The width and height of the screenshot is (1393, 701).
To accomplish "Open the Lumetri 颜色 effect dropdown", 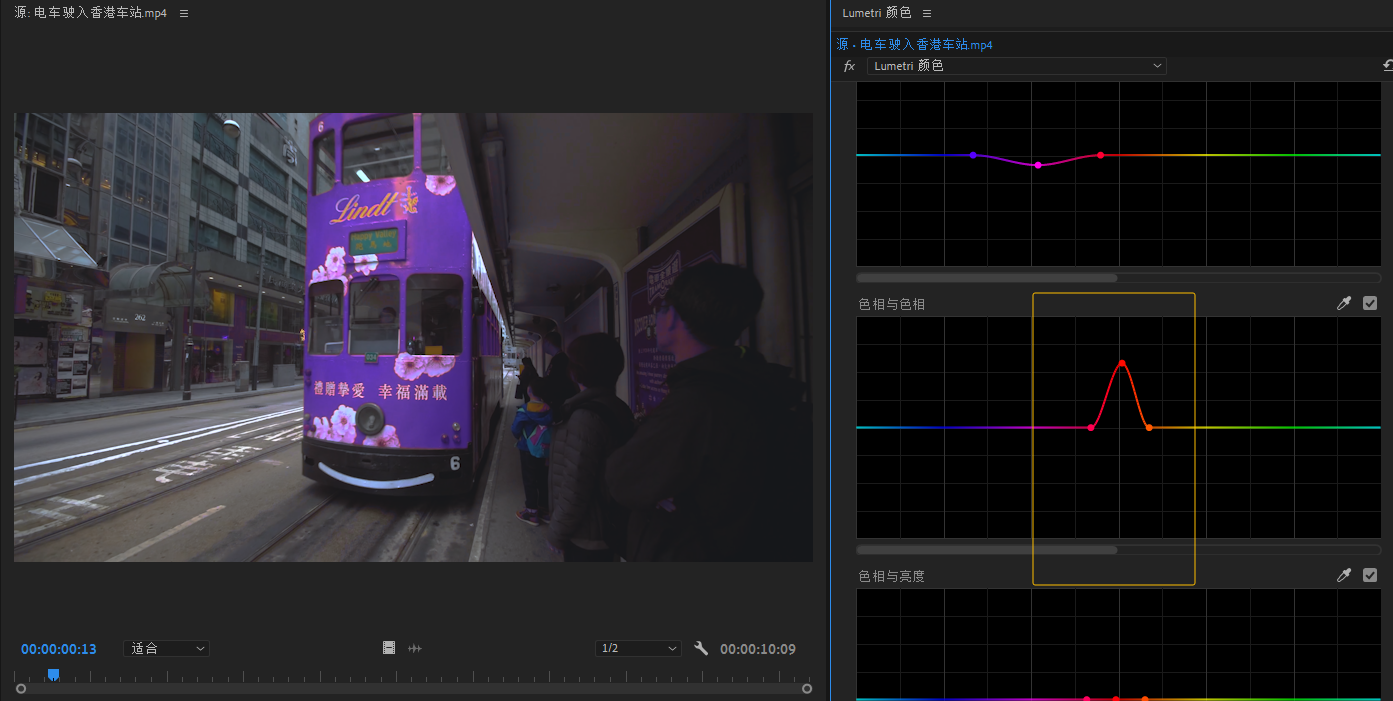I will [x=1017, y=66].
